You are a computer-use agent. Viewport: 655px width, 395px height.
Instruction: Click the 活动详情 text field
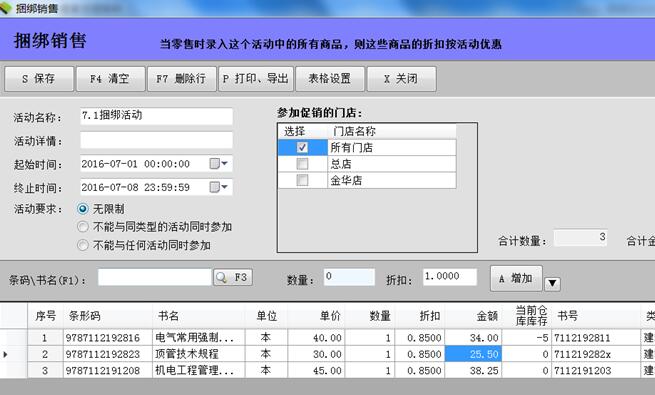156,140
